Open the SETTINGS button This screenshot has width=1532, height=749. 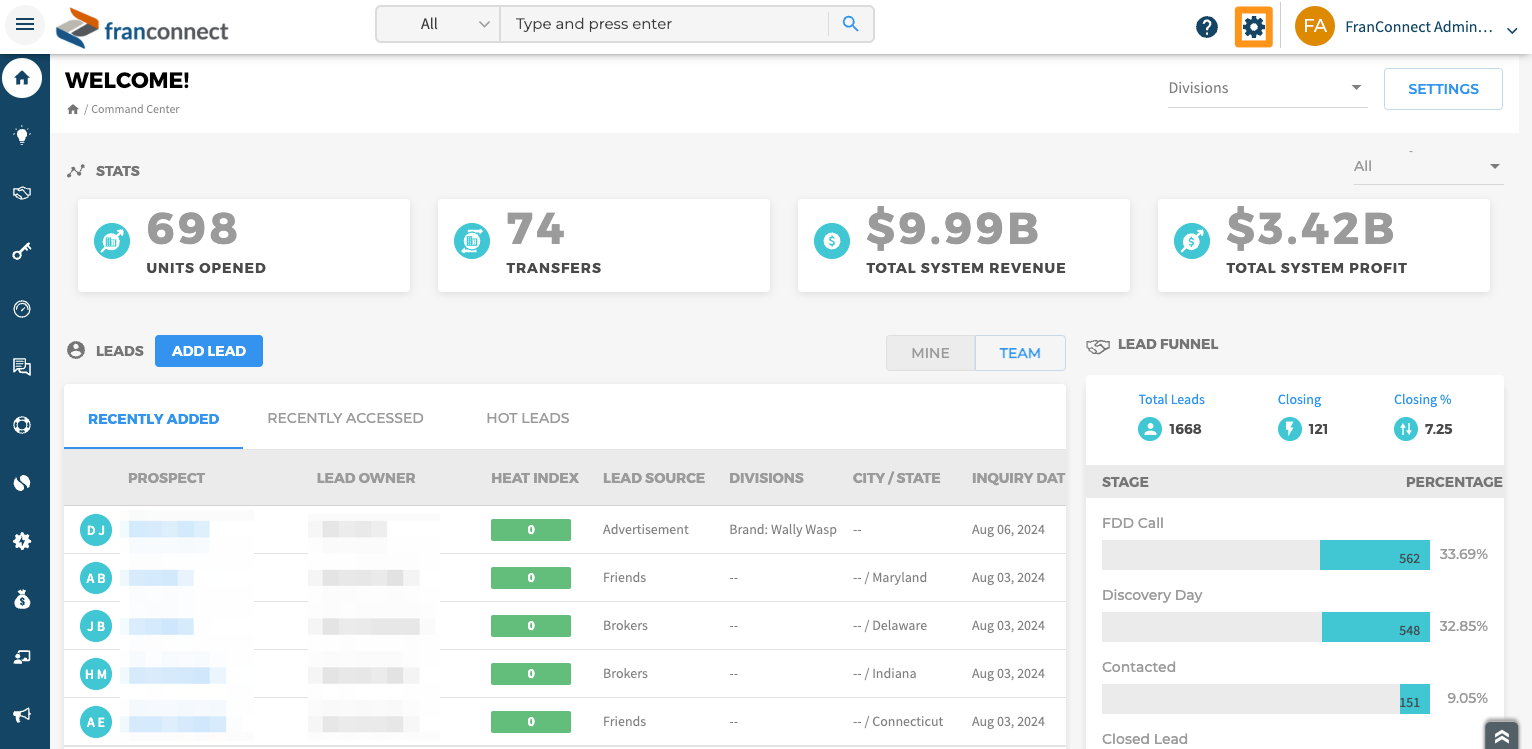tap(1442, 89)
